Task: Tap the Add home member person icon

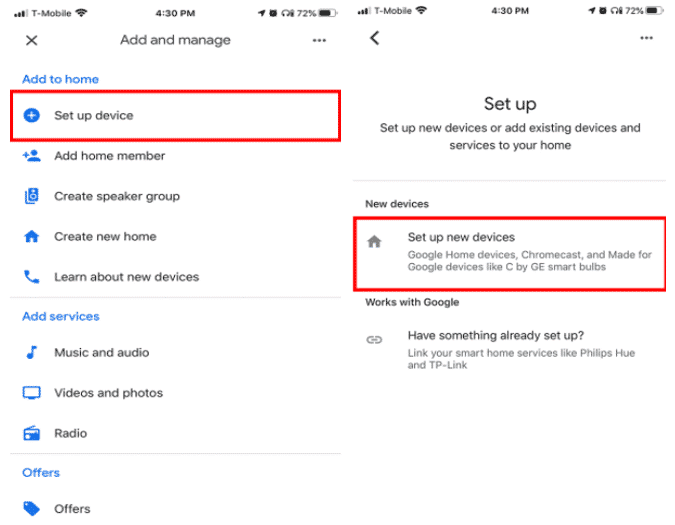Action: coord(31,156)
